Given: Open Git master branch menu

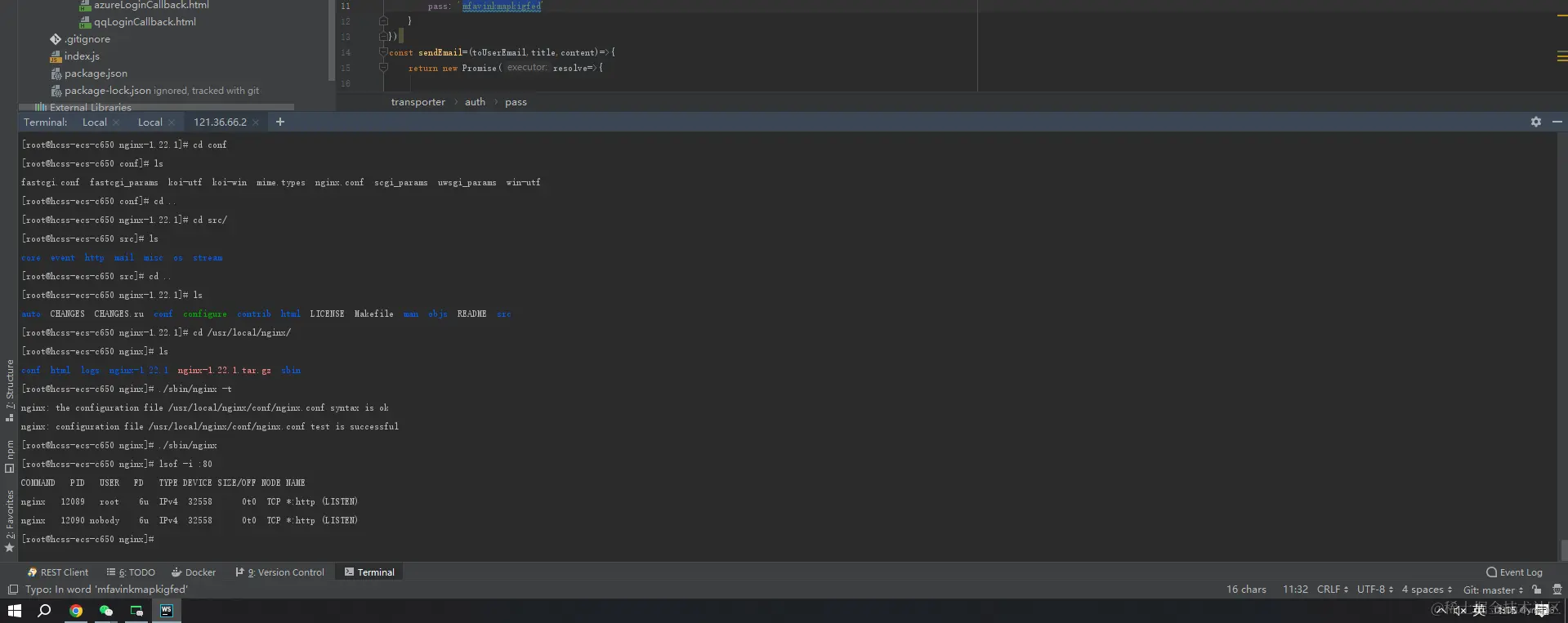Looking at the screenshot, I should [1493, 590].
